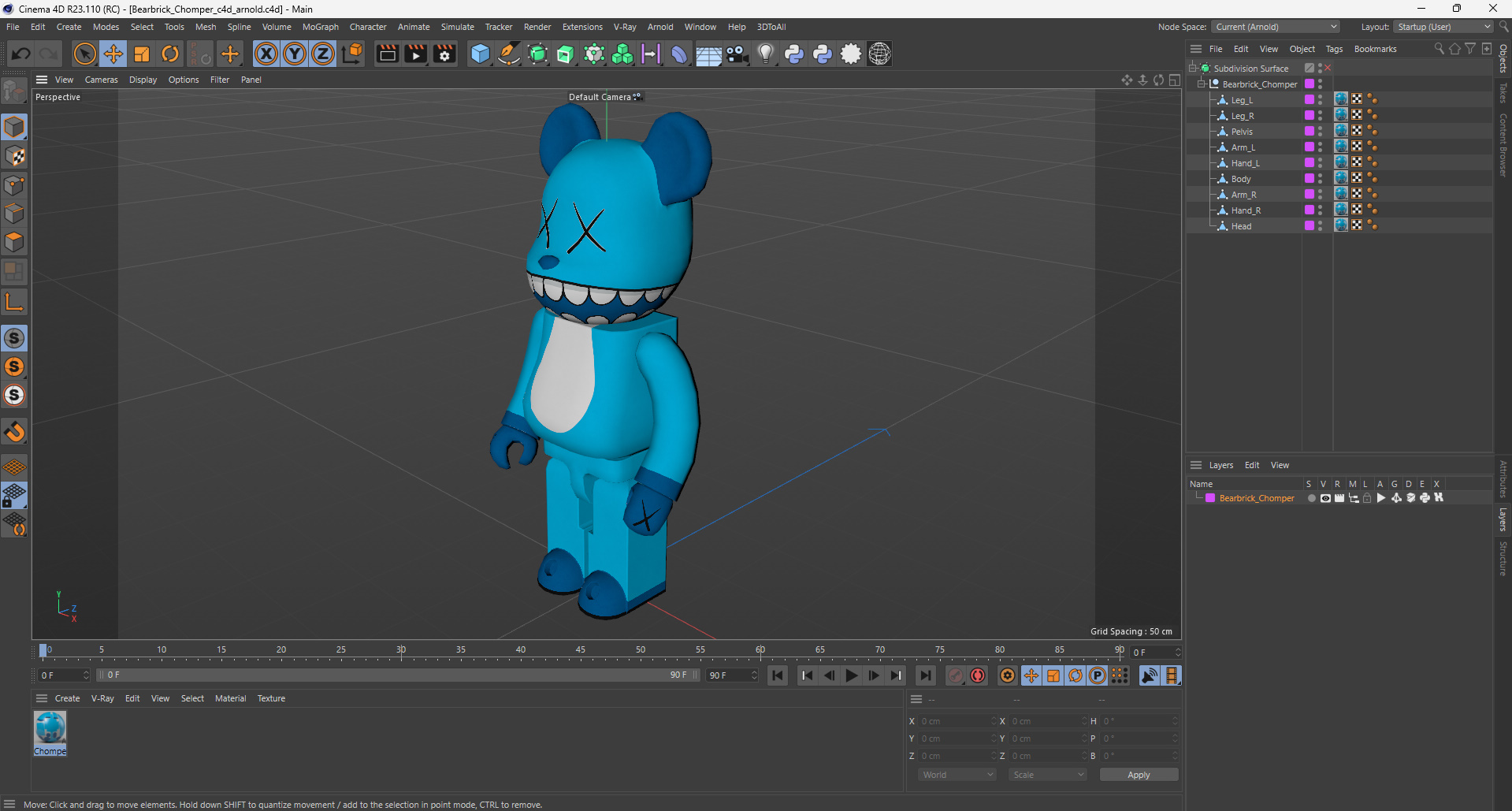Viewport: 1512px width, 811px height.
Task: Open Material manager Texture menu
Action: (271, 698)
